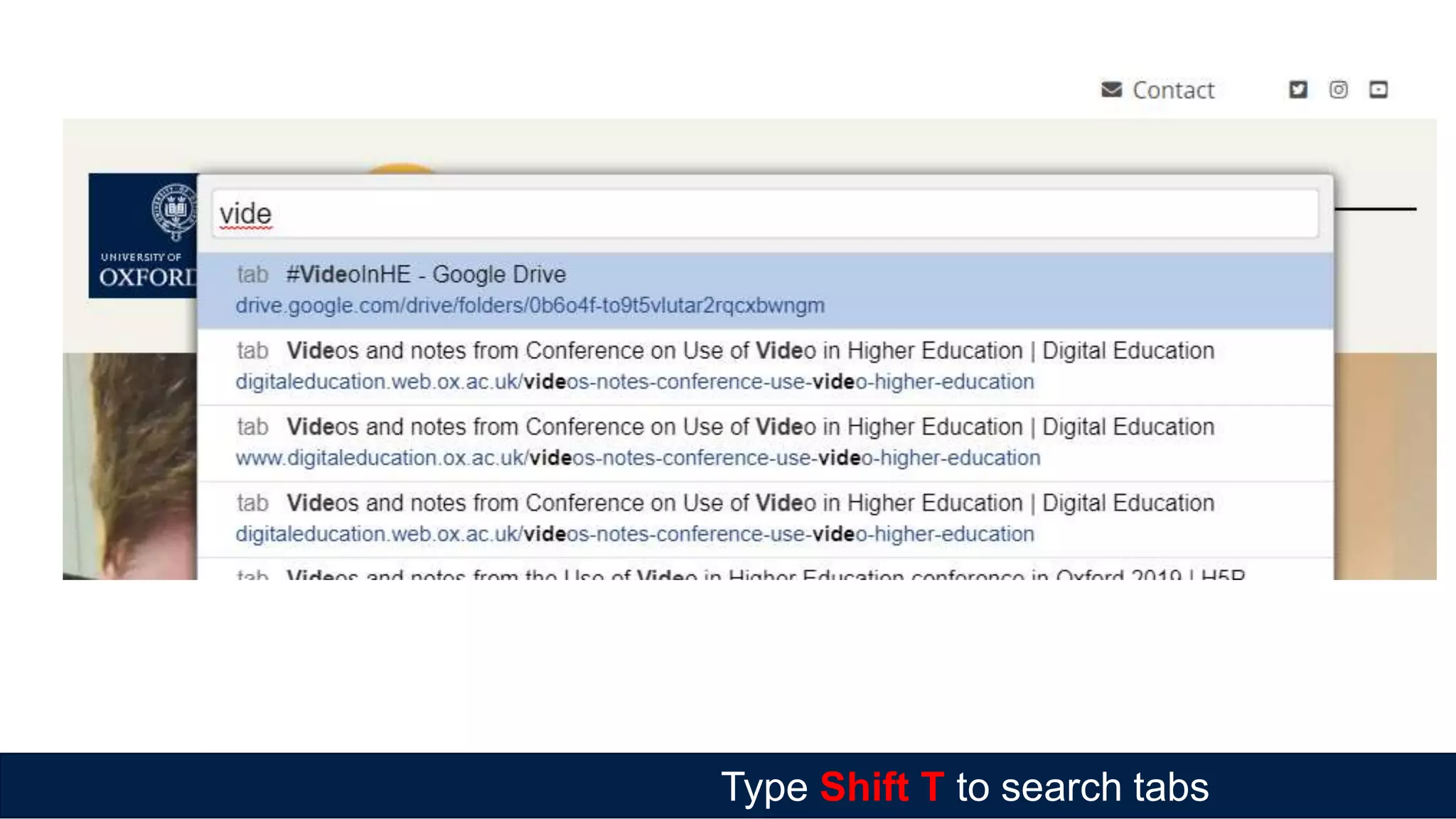The image size is (1456, 819).
Task: Click the drive.google.com folders URL
Action: pos(530,306)
